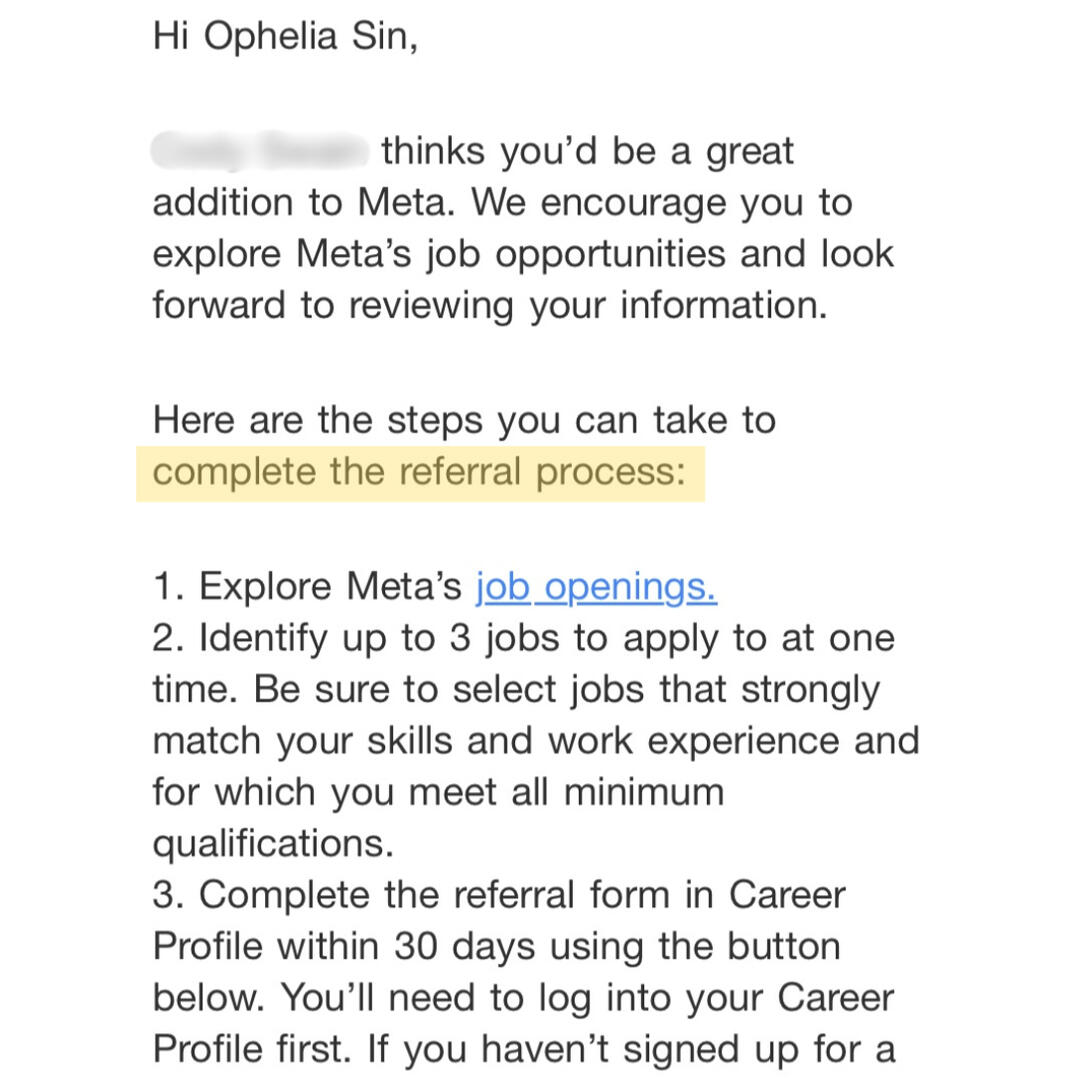Click the line "time. Be sure to select jobs that strongly"
Viewport: 1080px width, 1078px height.
[516, 690]
